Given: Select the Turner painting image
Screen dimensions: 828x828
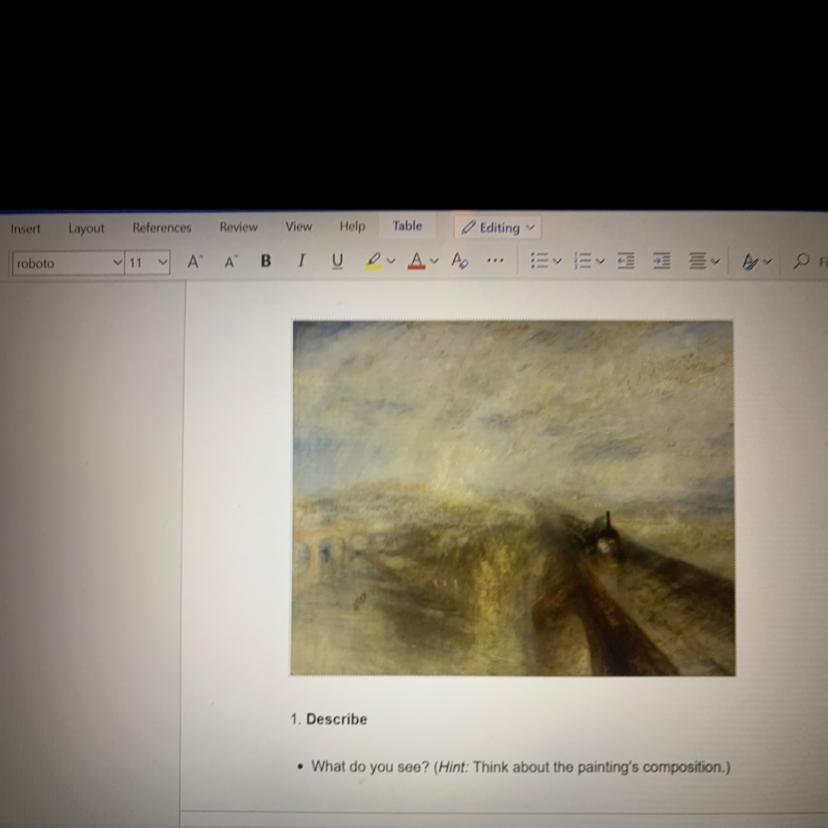Looking at the screenshot, I should coord(513,498).
